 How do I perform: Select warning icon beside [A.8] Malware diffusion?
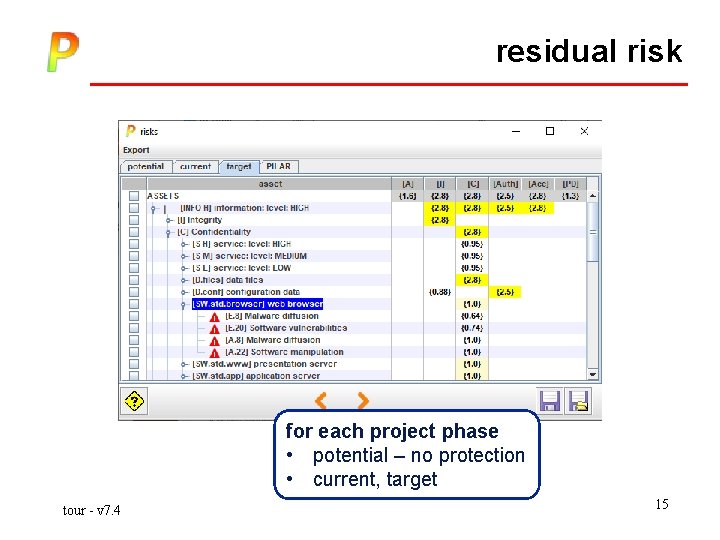pyautogui.click(x=214, y=341)
